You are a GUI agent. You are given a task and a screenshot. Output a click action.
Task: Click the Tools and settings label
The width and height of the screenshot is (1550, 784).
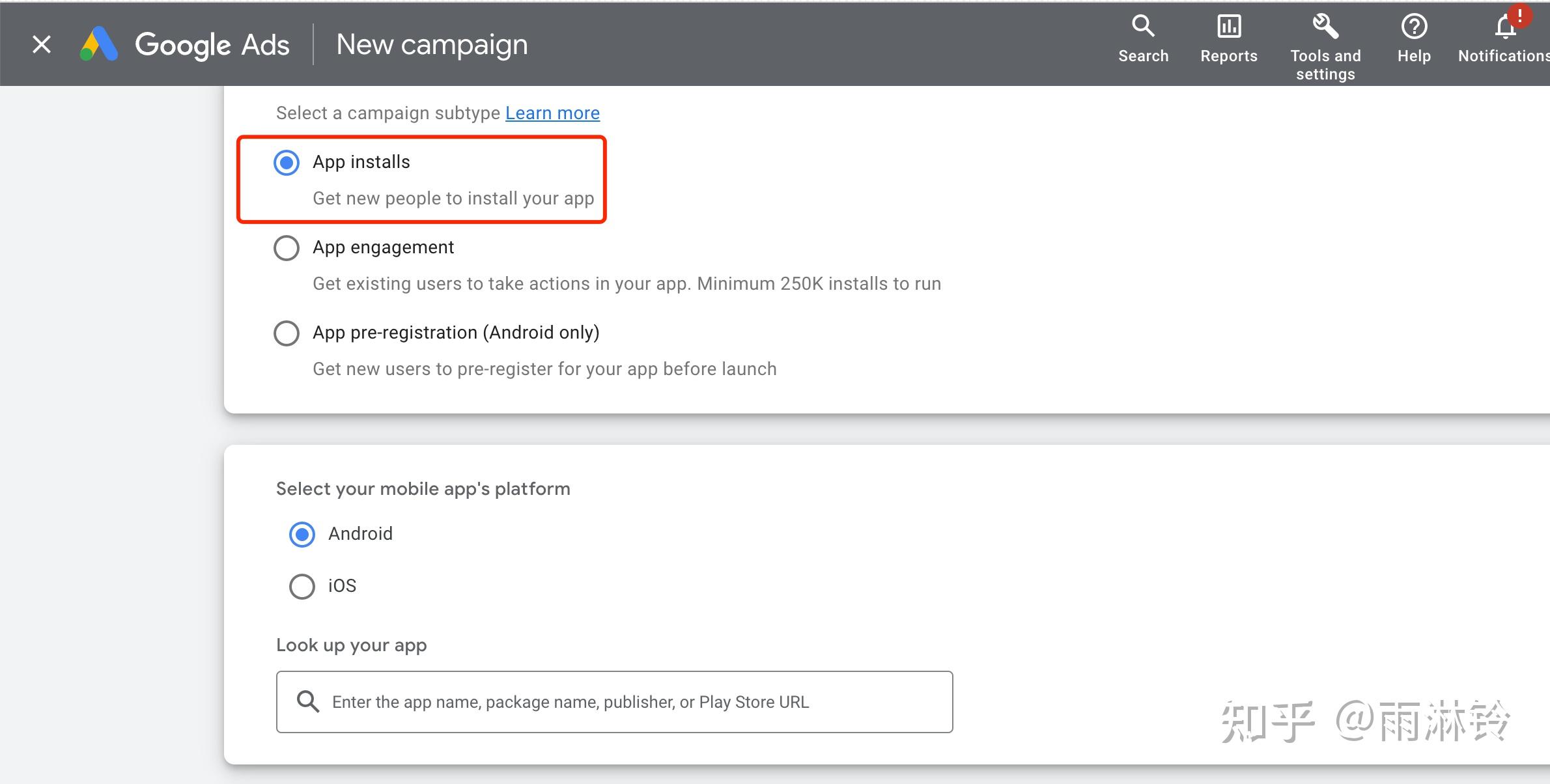point(1325,64)
